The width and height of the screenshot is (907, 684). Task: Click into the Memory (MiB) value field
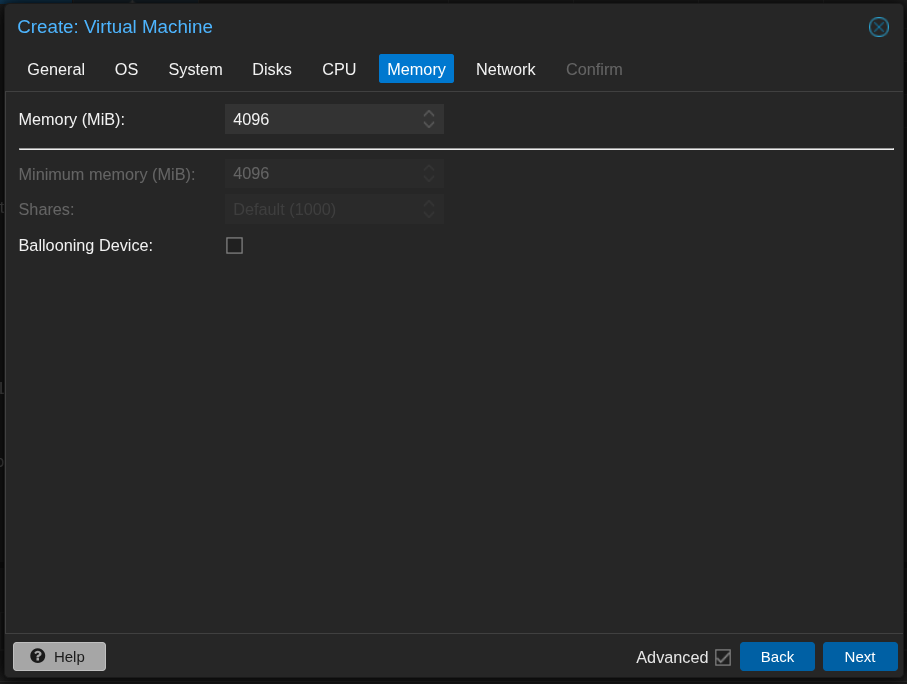320,119
